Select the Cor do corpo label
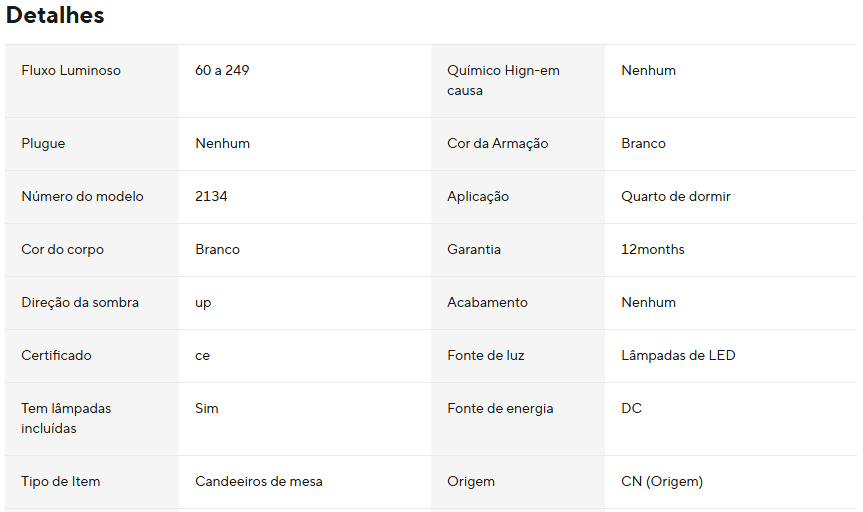The height and width of the screenshot is (512, 863). [x=62, y=249]
